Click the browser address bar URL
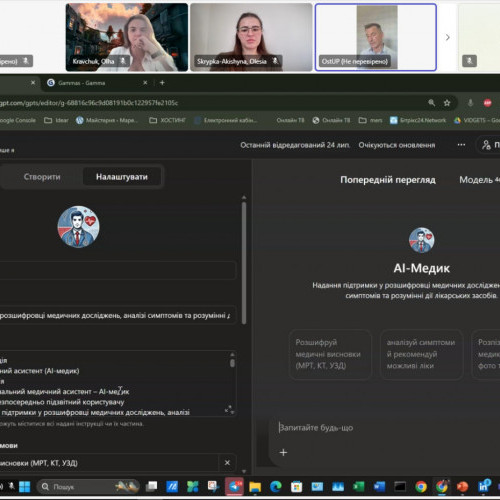This screenshot has height=500, width=500. coord(89,103)
